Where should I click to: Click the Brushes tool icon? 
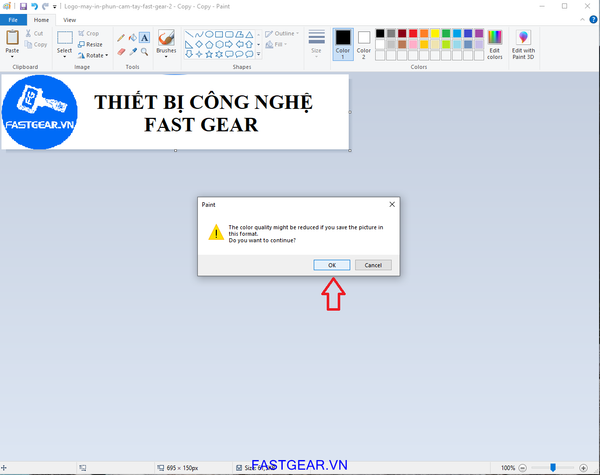(166, 38)
